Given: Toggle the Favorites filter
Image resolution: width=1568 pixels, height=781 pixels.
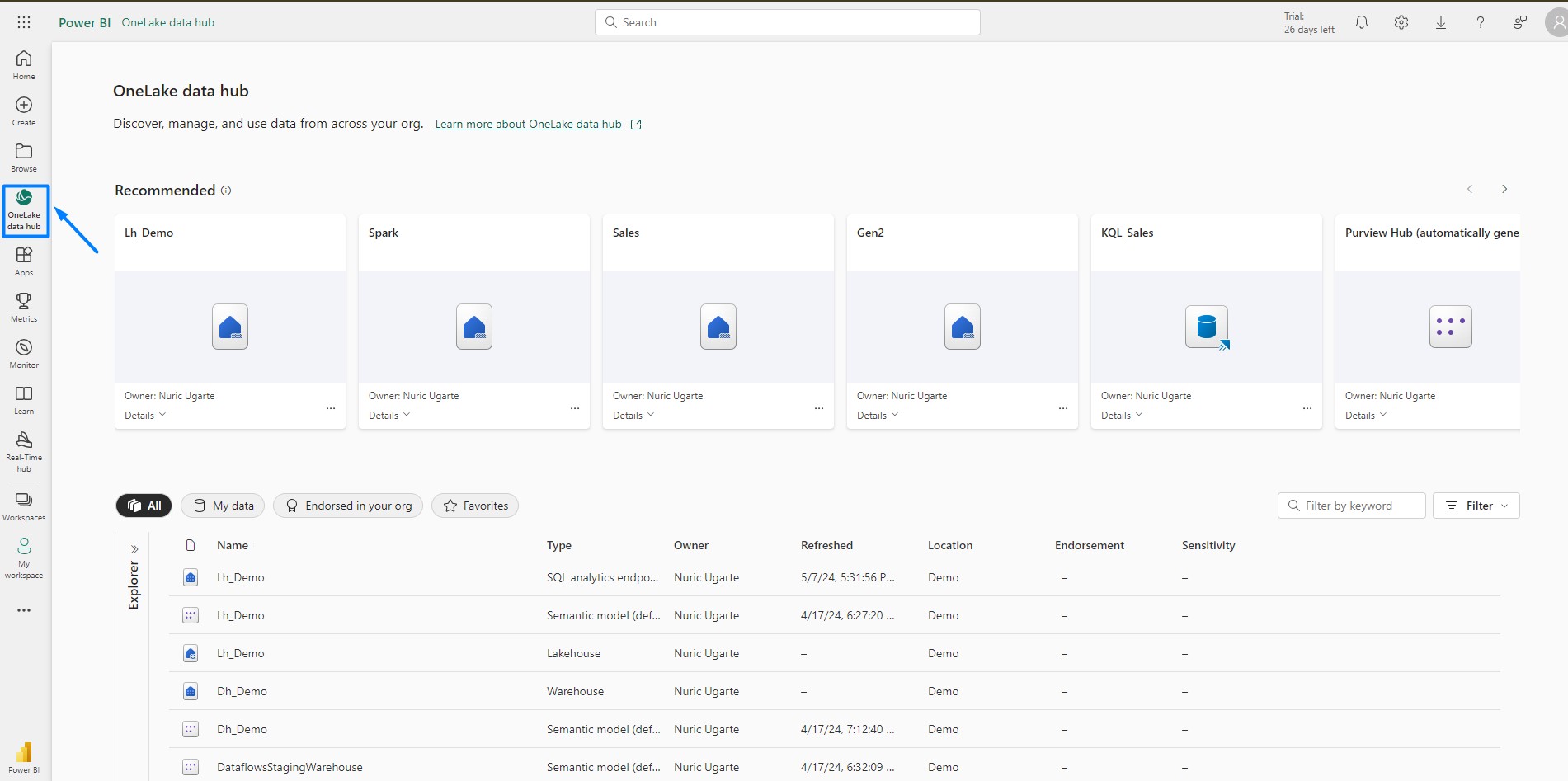Looking at the screenshot, I should pyautogui.click(x=475, y=506).
